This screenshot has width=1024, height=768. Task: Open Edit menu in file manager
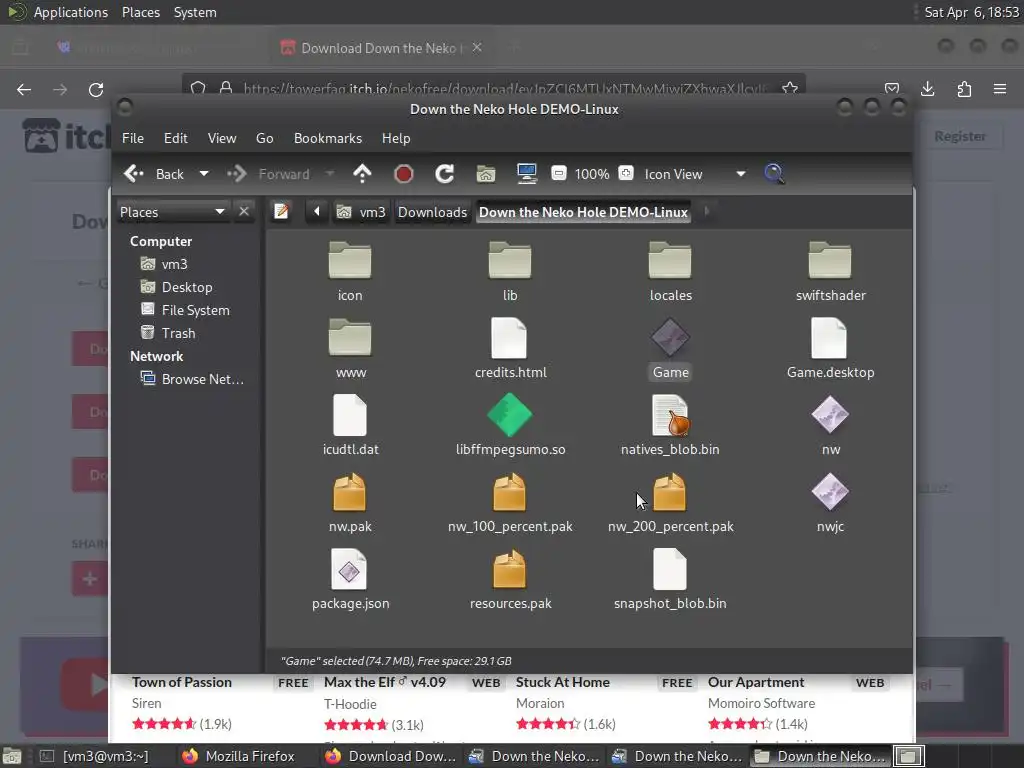176,138
